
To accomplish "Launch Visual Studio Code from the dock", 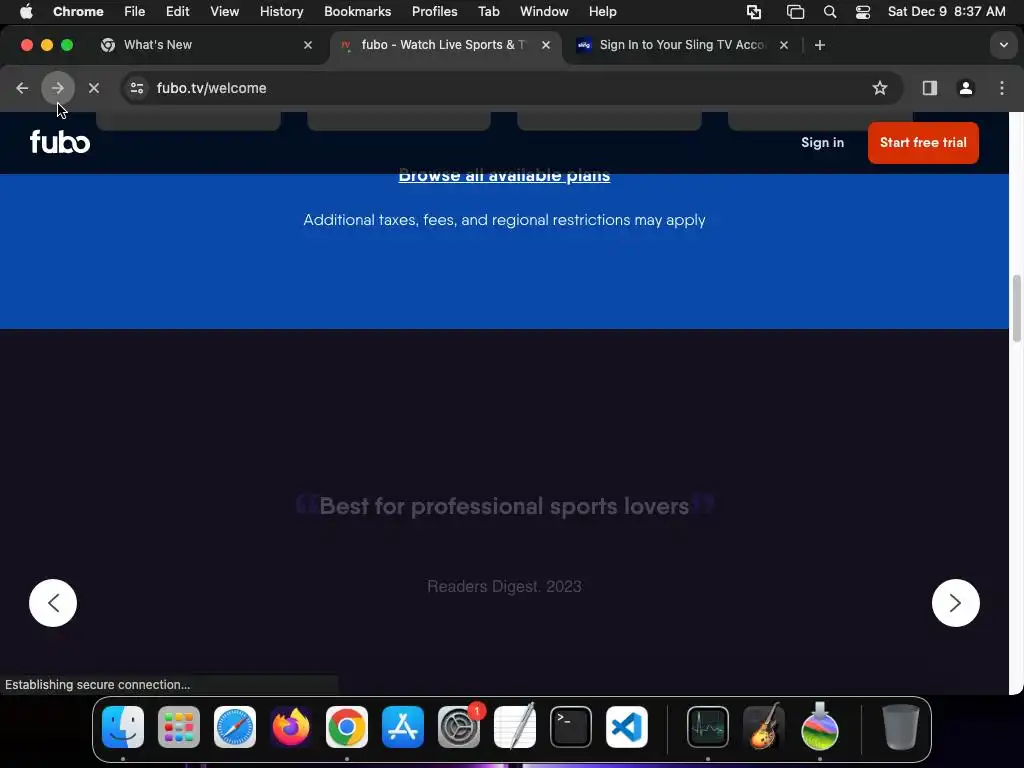I will [627, 727].
